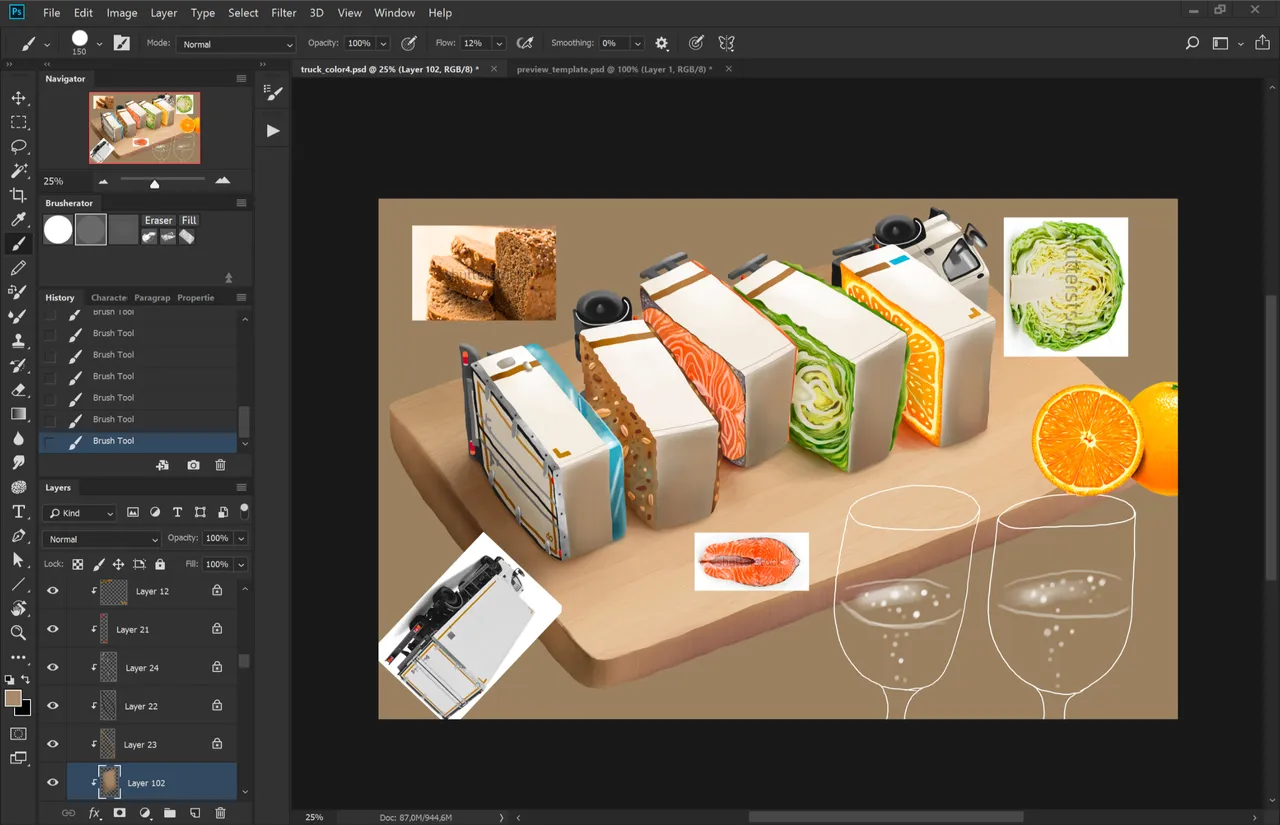Delete layer trash icon in Layers panel
The height and width of the screenshot is (825, 1280).
[221, 813]
